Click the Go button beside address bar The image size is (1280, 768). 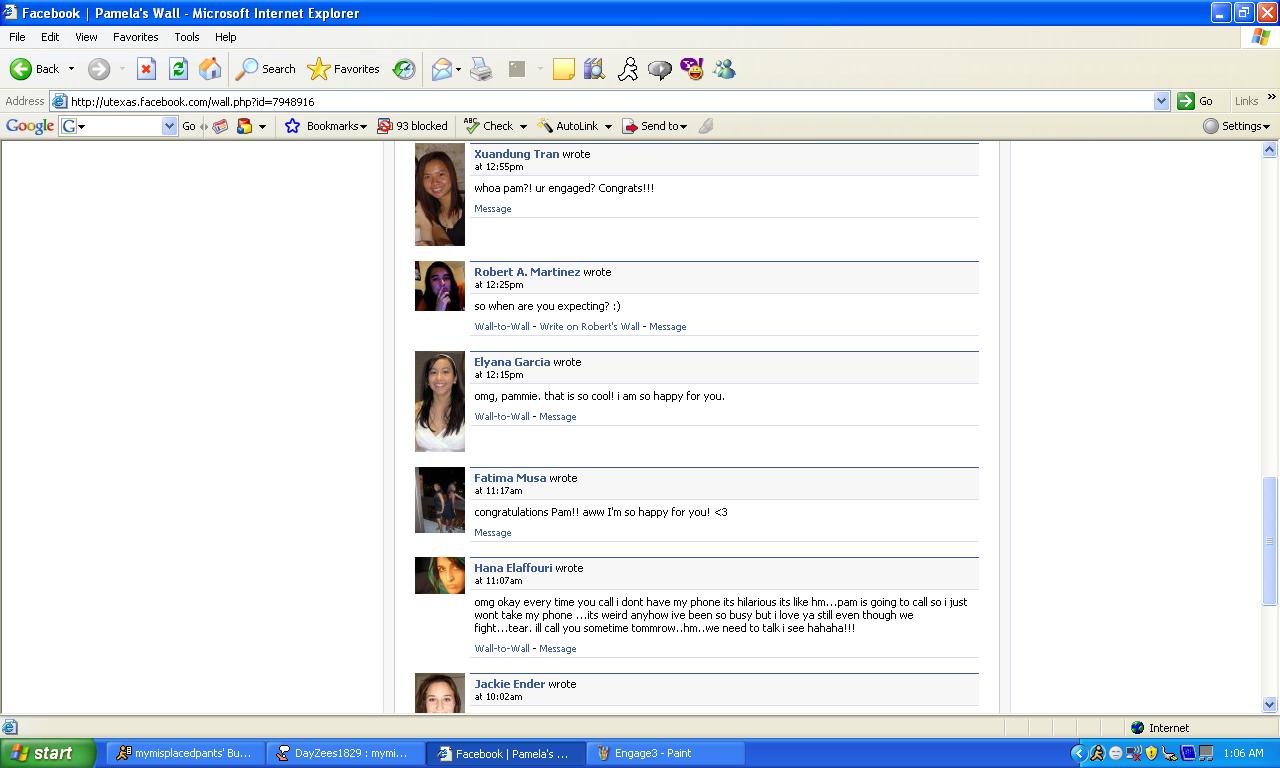[1195, 101]
